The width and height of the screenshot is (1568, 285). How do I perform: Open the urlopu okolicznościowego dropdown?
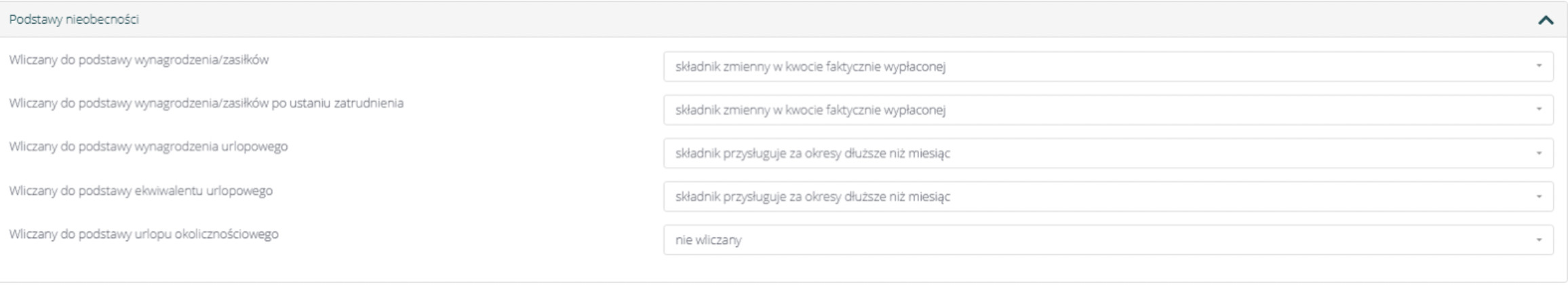pos(1107,240)
